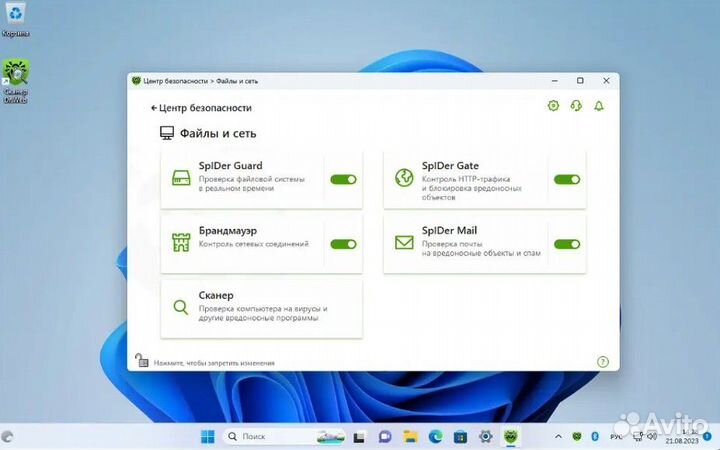Click 'Нажмите, чтобы запретить изменения' text

click(x=214, y=363)
